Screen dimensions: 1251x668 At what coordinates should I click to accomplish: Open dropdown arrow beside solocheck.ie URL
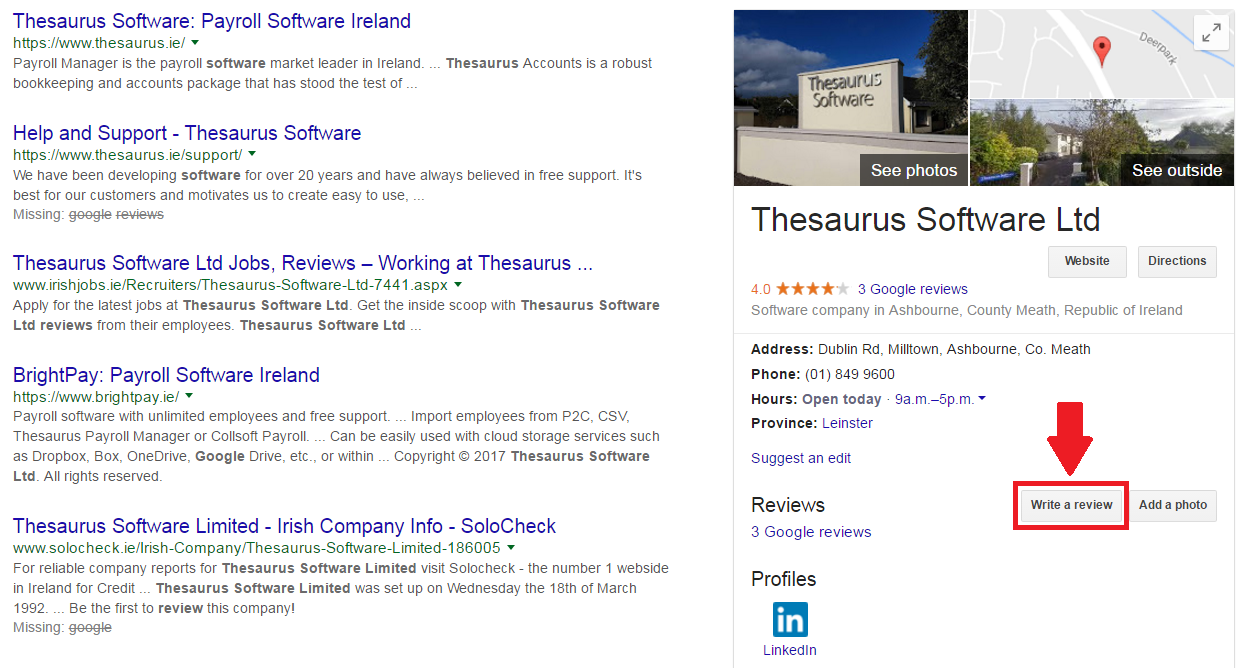(511, 548)
